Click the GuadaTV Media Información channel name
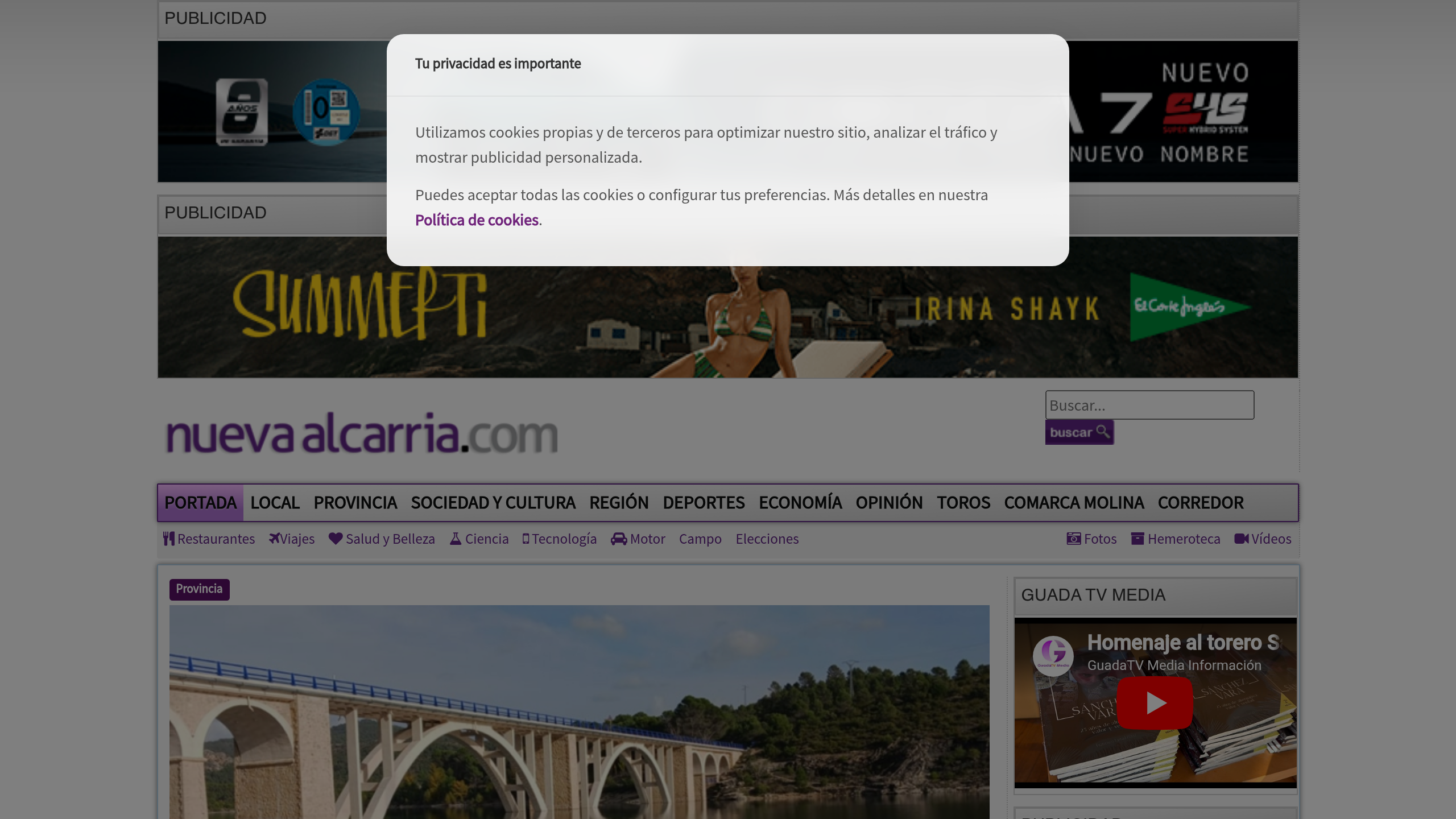 click(x=1174, y=665)
